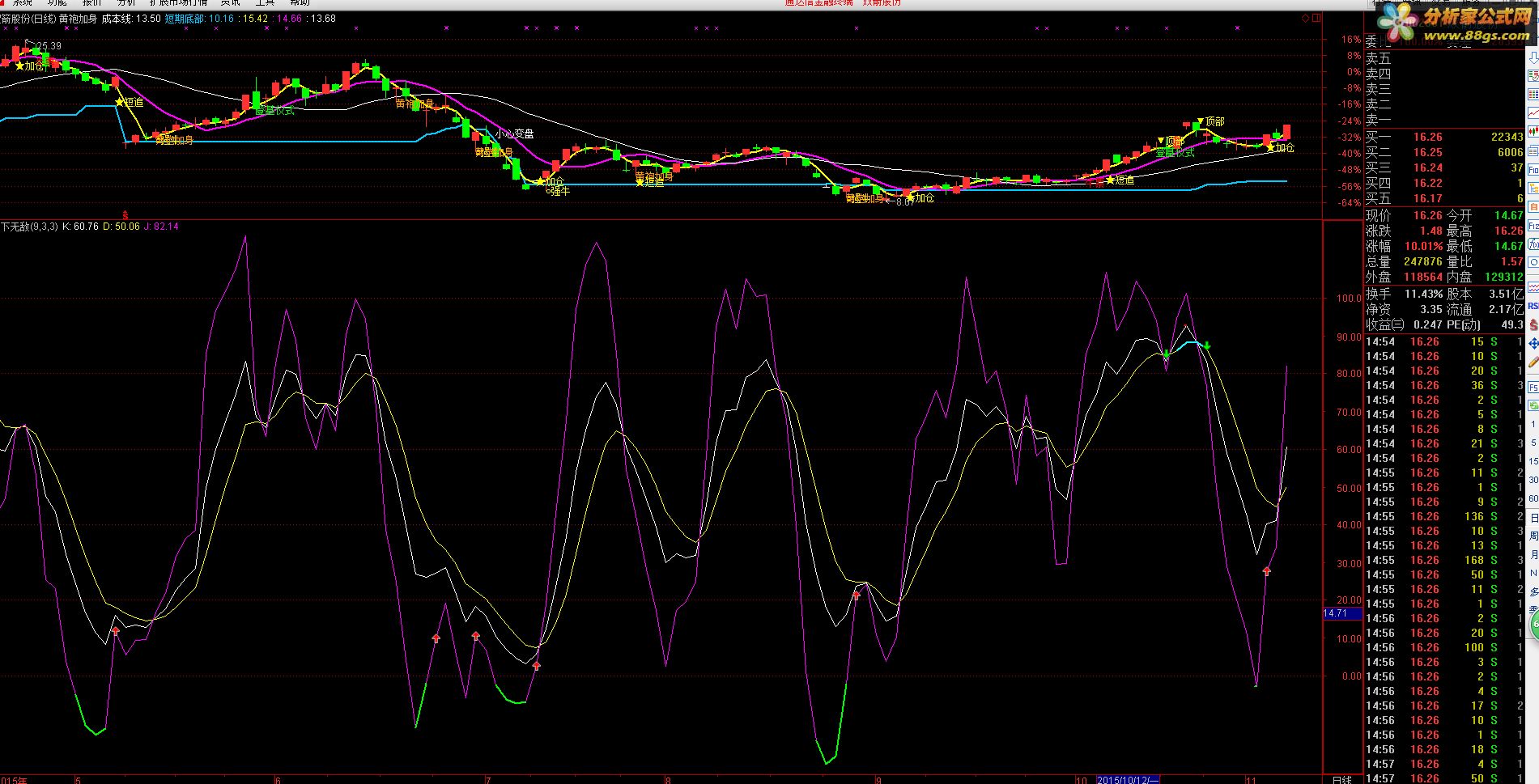
Task: Switch to 30-minute period
Action: (1533, 479)
